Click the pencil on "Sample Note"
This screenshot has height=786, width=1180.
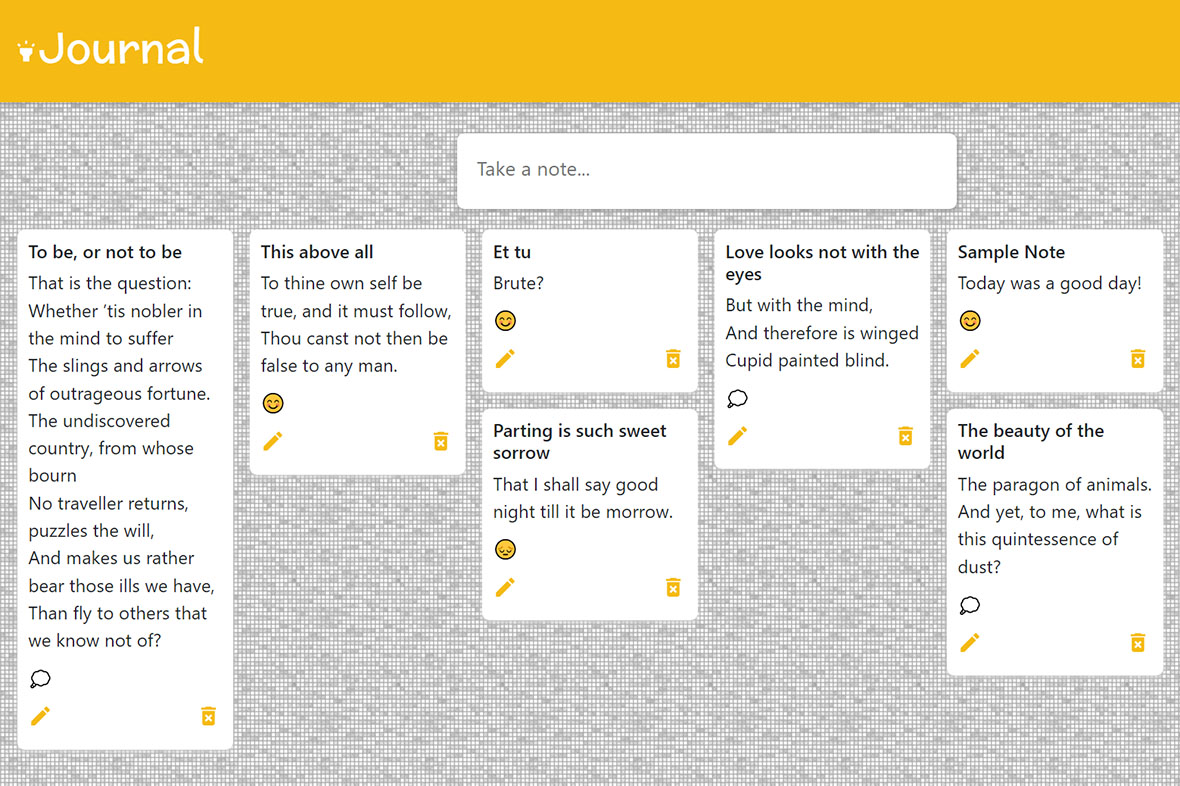[x=970, y=358]
